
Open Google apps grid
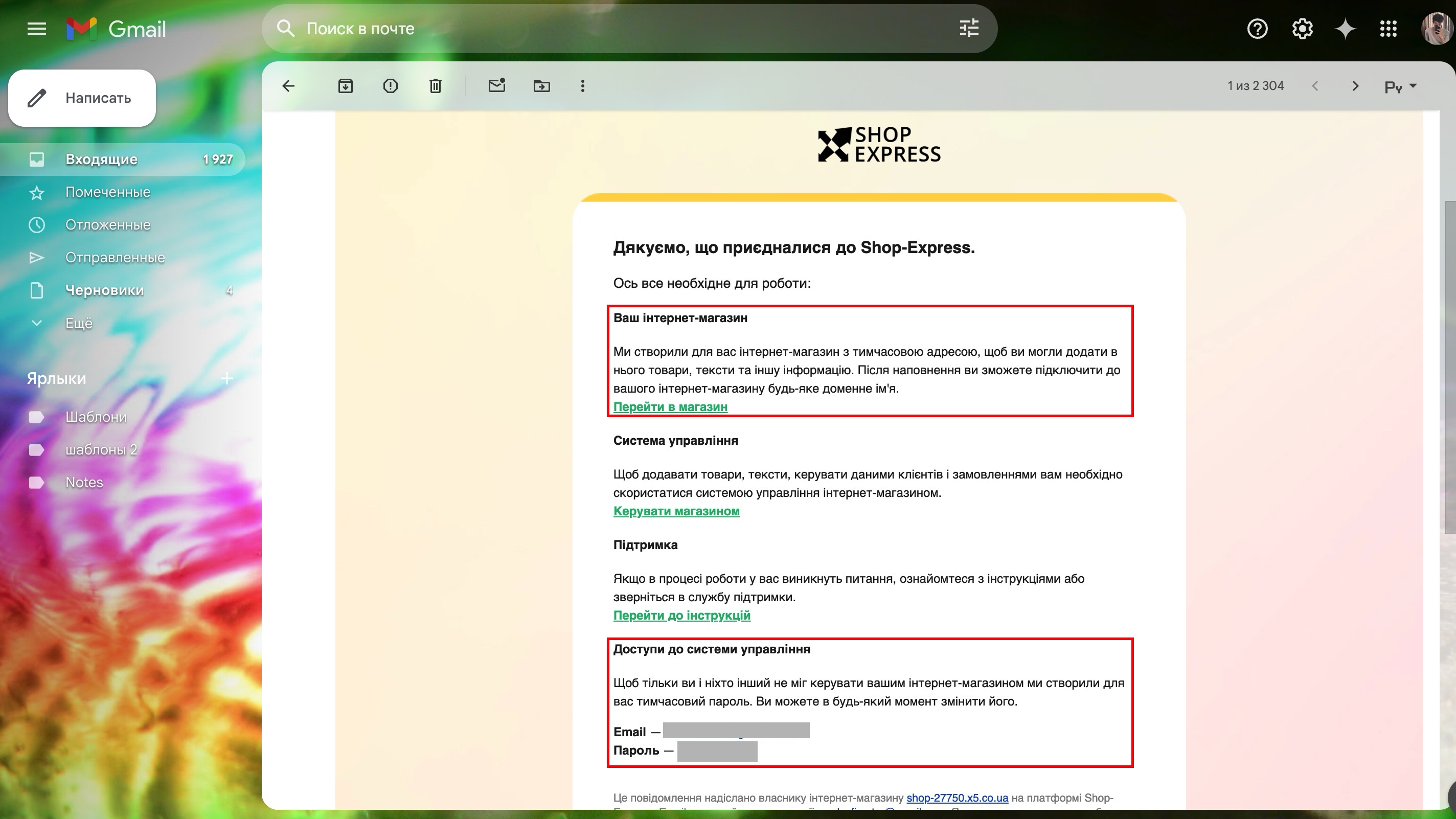click(x=1388, y=28)
